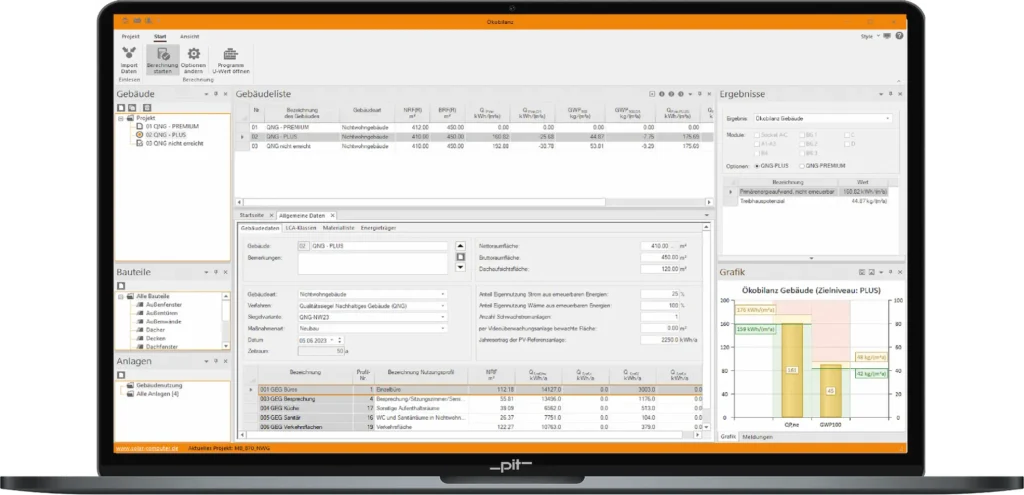Open the Gebäudeart dropdown
1024x495 pixels.
pyautogui.click(x=443, y=295)
